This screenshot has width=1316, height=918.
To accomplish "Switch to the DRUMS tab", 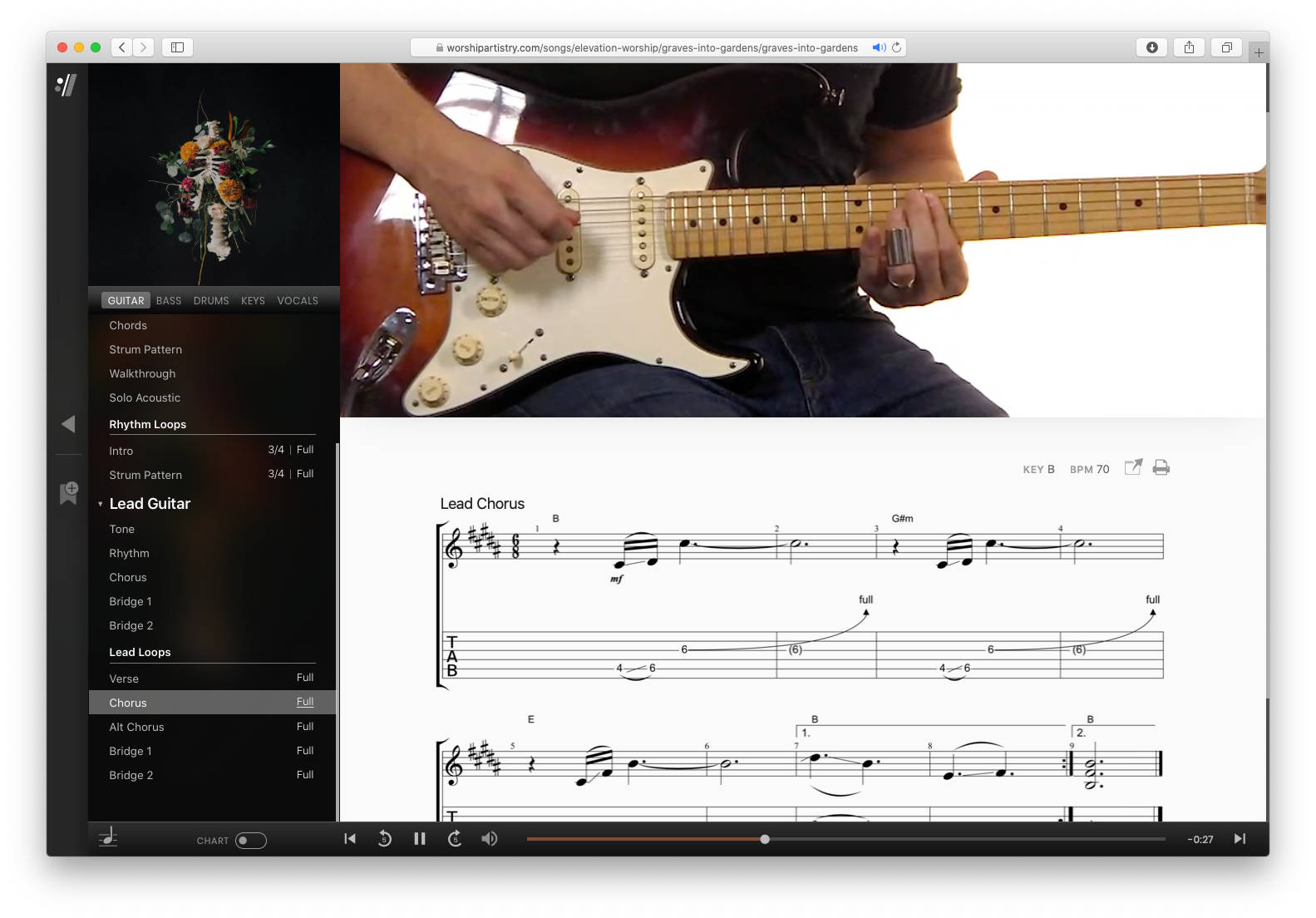I will click(x=211, y=301).
